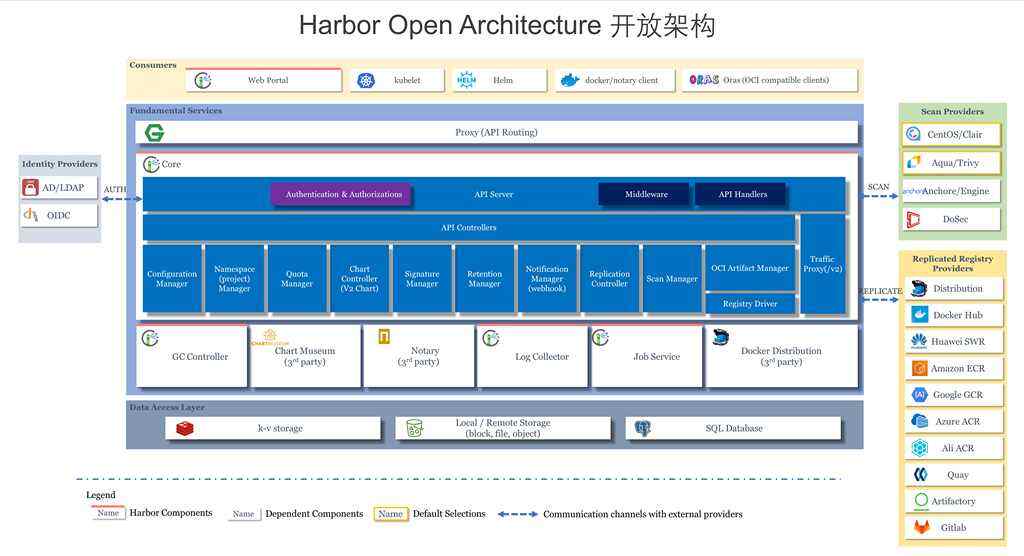Select the Signature Manager block
The height and width of the screenshot is (556, 1024).
[422, 279]
